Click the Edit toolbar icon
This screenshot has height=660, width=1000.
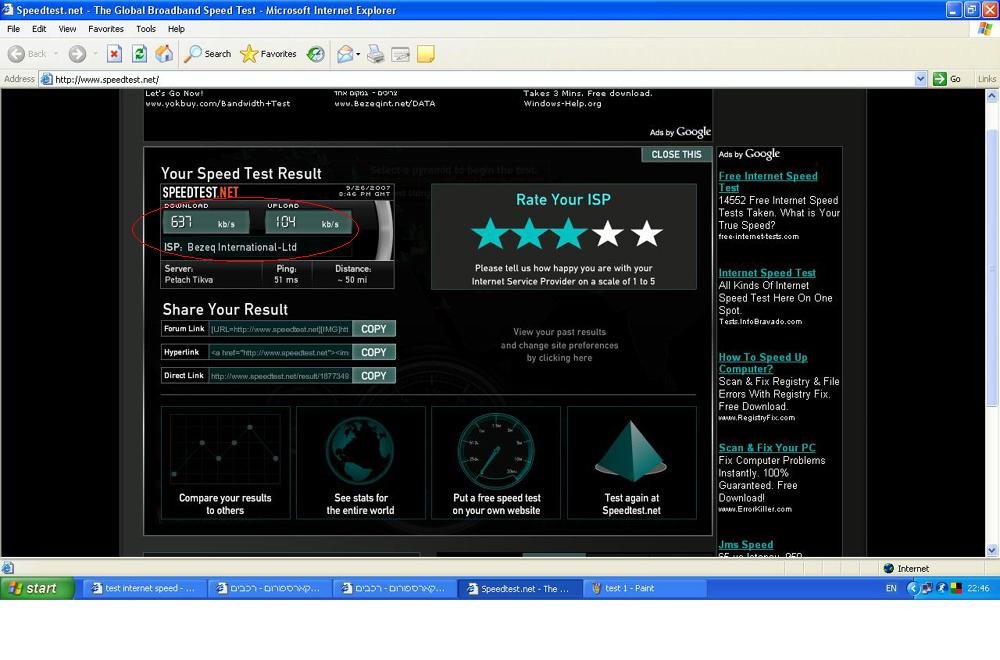(401, 54)
